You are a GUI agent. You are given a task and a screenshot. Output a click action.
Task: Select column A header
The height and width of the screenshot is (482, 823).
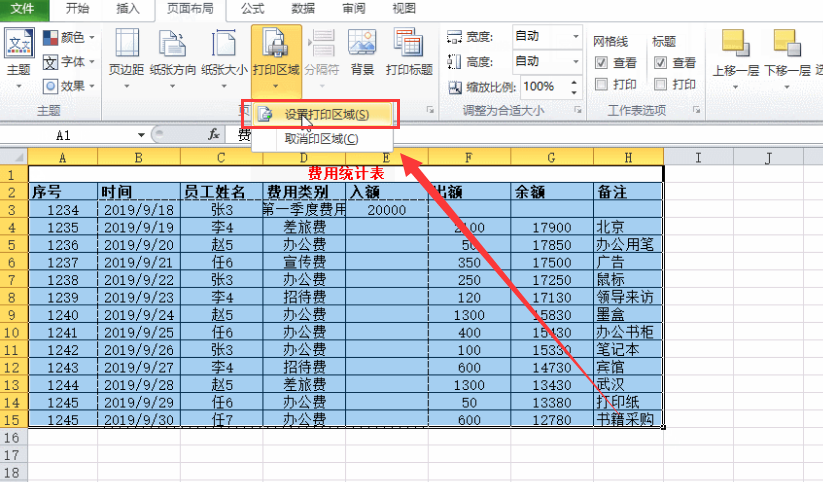tap(62, 157)
